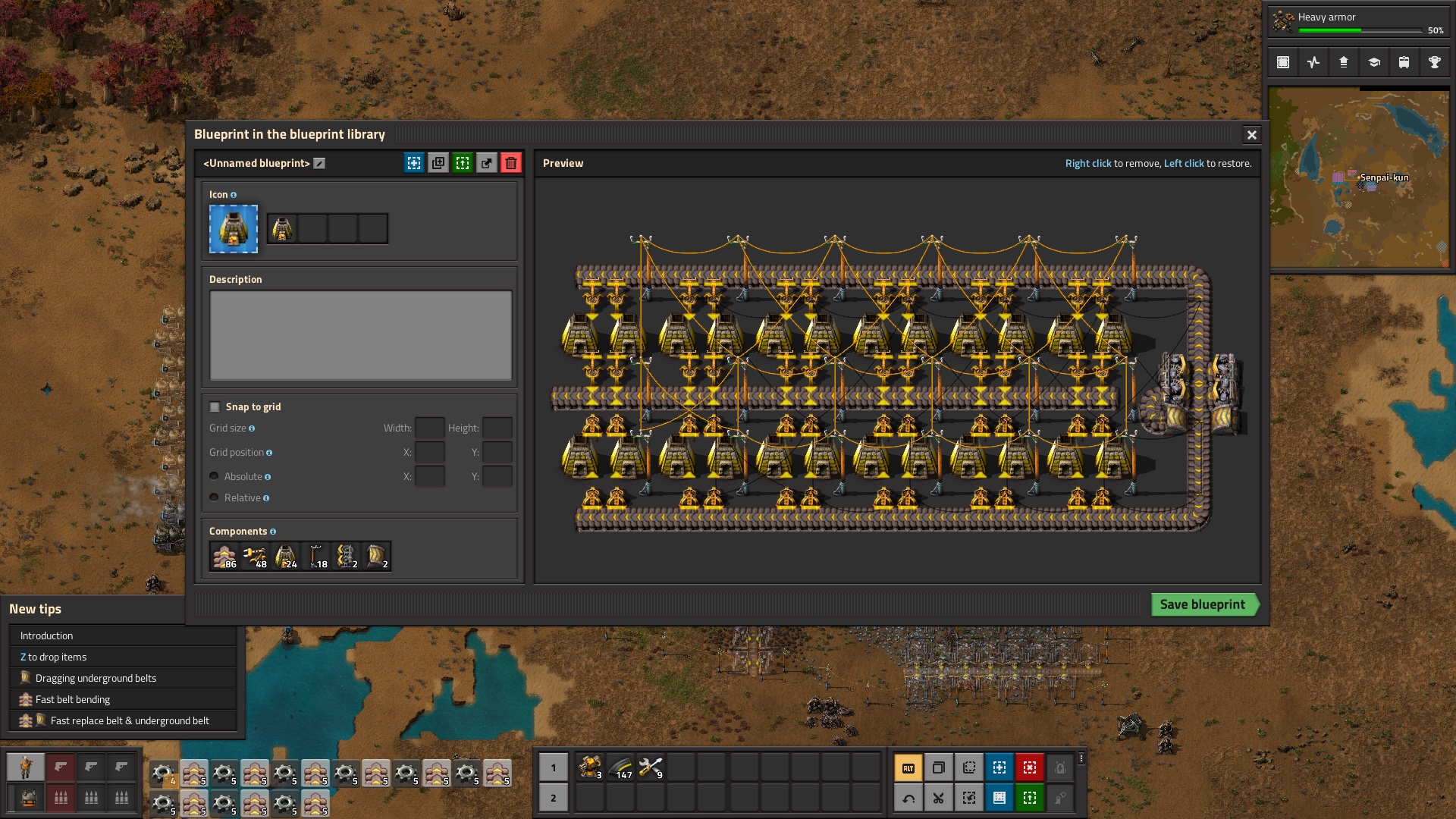This screenshot has width=1456, height=819.
Task: Click the large blueprint icon slot with furnace
Action: click(x=234, y=229)
